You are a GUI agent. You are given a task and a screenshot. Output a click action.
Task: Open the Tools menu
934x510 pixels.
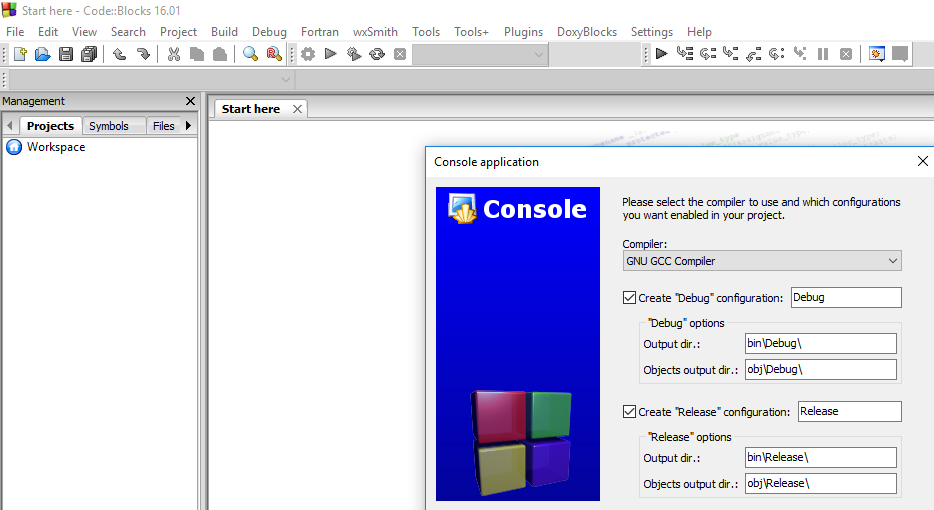click(426, 32)
